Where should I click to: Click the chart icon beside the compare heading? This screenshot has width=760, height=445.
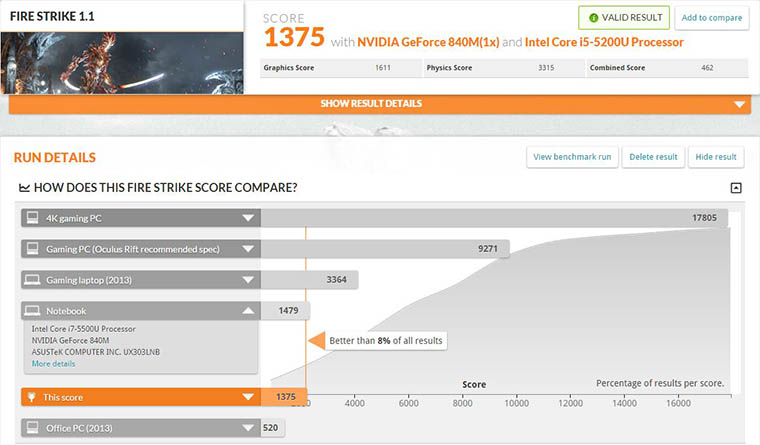24,188
